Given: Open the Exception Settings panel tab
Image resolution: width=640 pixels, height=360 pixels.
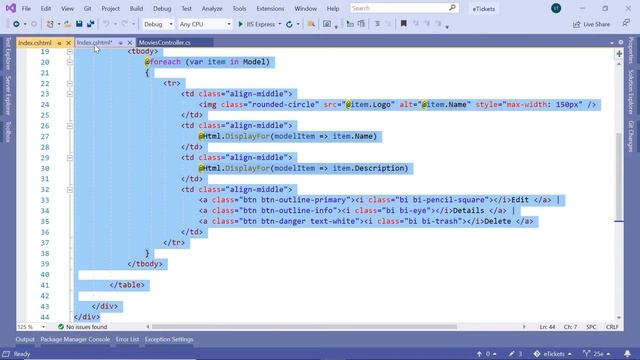Looking at the screenshot, I should pyautogui.click(x=169, y=339).
